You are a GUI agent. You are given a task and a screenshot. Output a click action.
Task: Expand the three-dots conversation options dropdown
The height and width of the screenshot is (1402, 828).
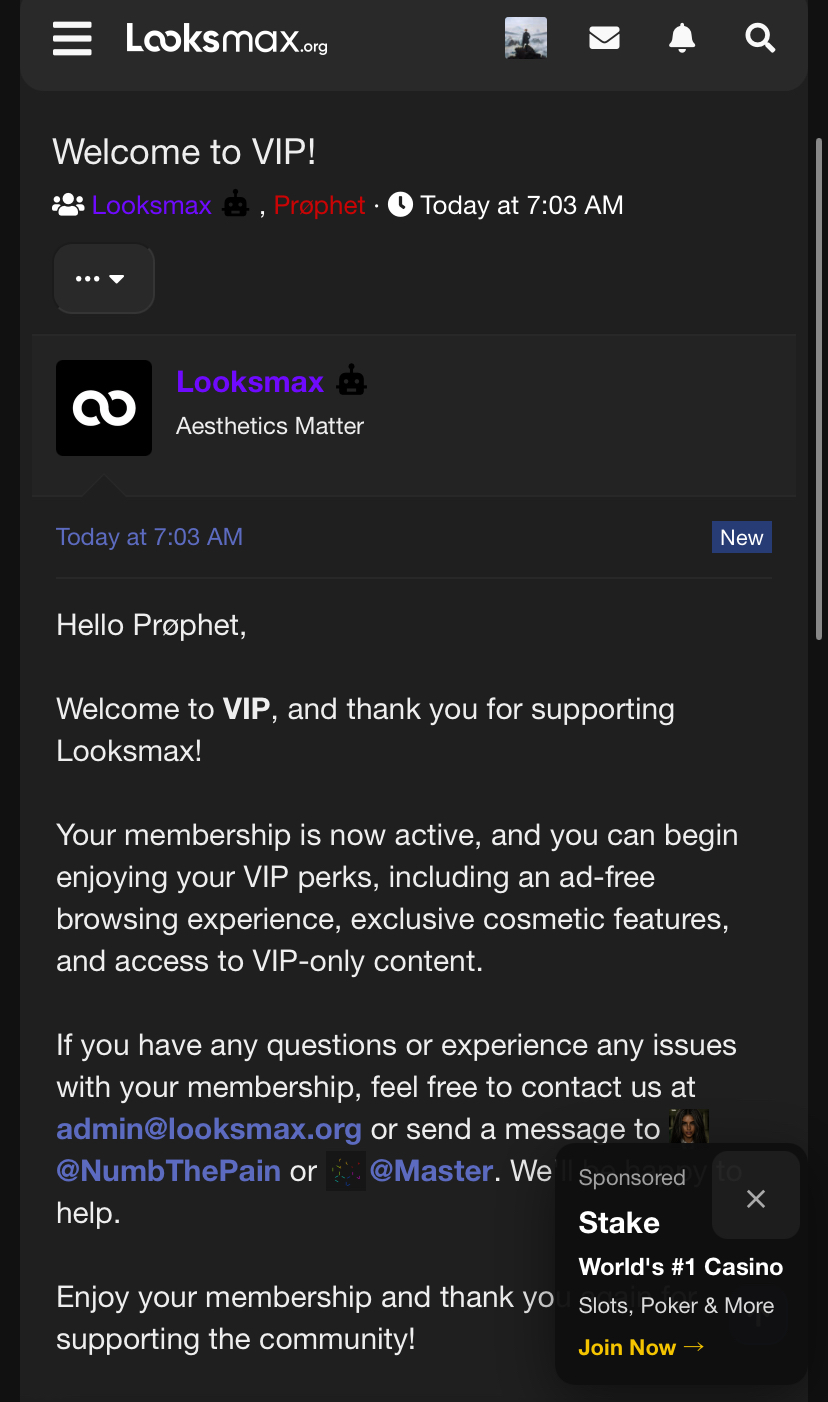pos(104,279)
